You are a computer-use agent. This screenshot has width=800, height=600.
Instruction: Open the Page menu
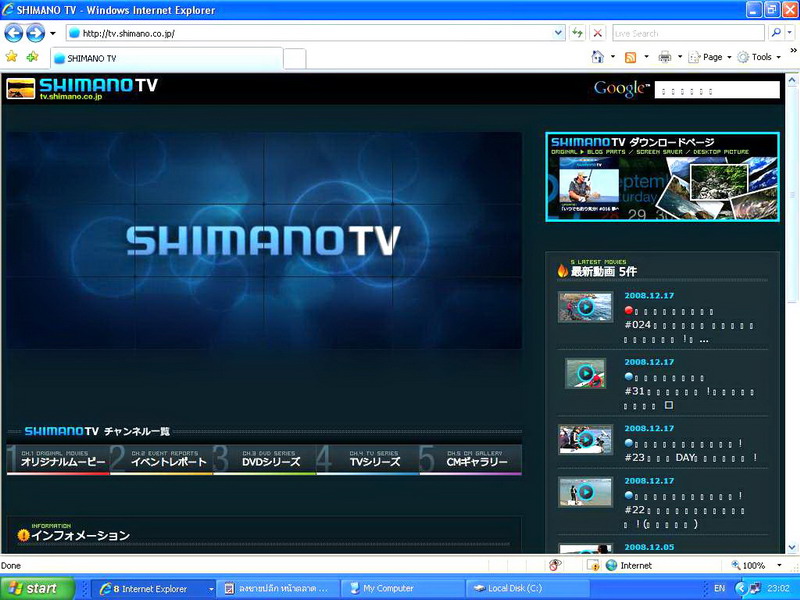coord(710,57)
